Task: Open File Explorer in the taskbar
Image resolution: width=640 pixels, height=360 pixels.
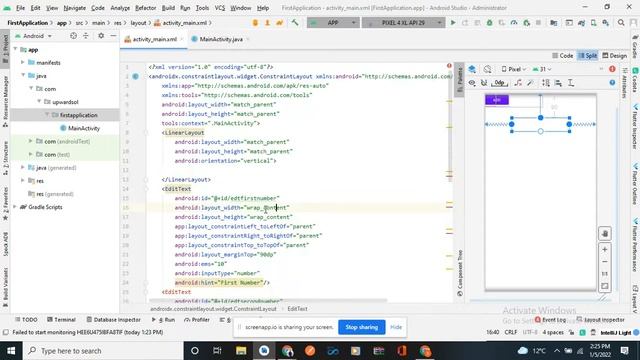Action: pos(241,351)
